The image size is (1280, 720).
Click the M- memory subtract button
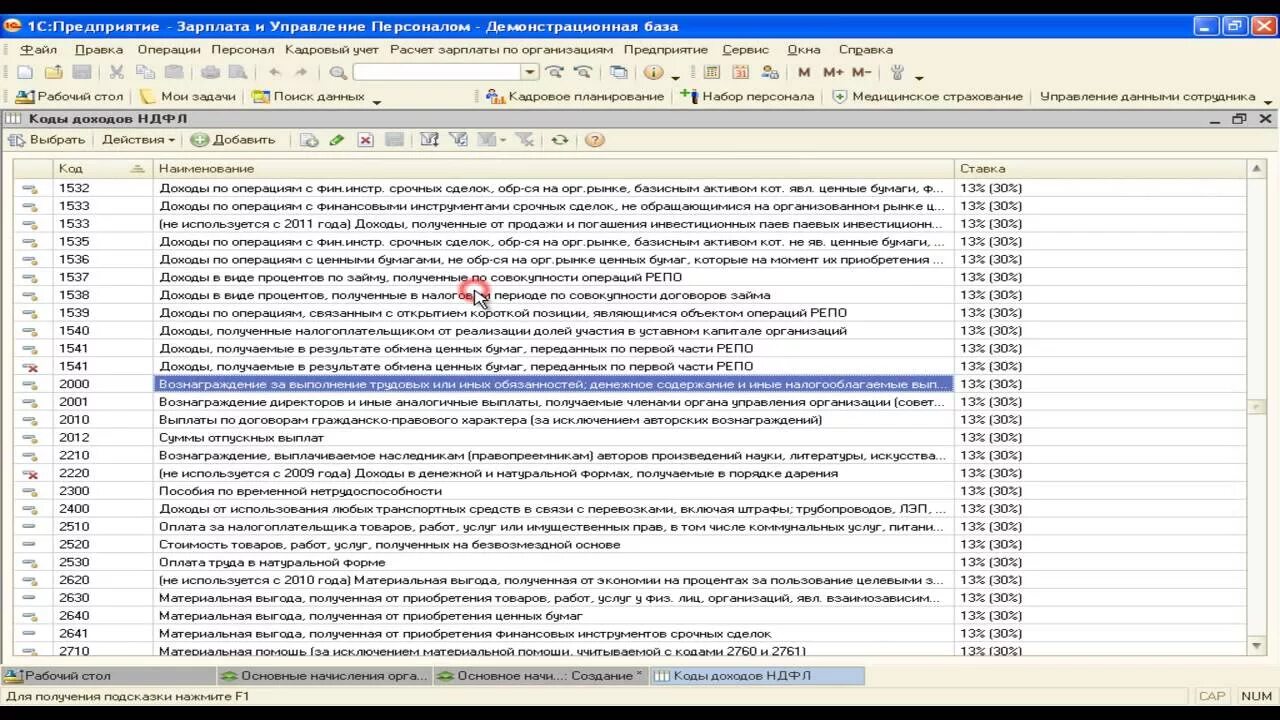[861, 72]
